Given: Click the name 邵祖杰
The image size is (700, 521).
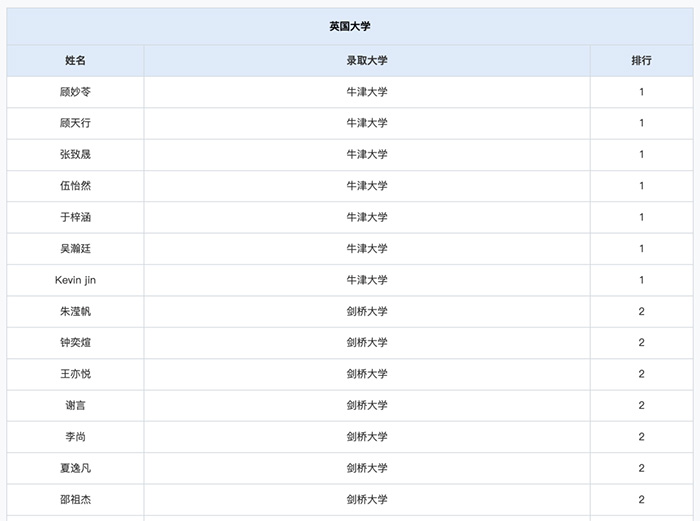Looking at the screenshot, I should tap(76, 499).
